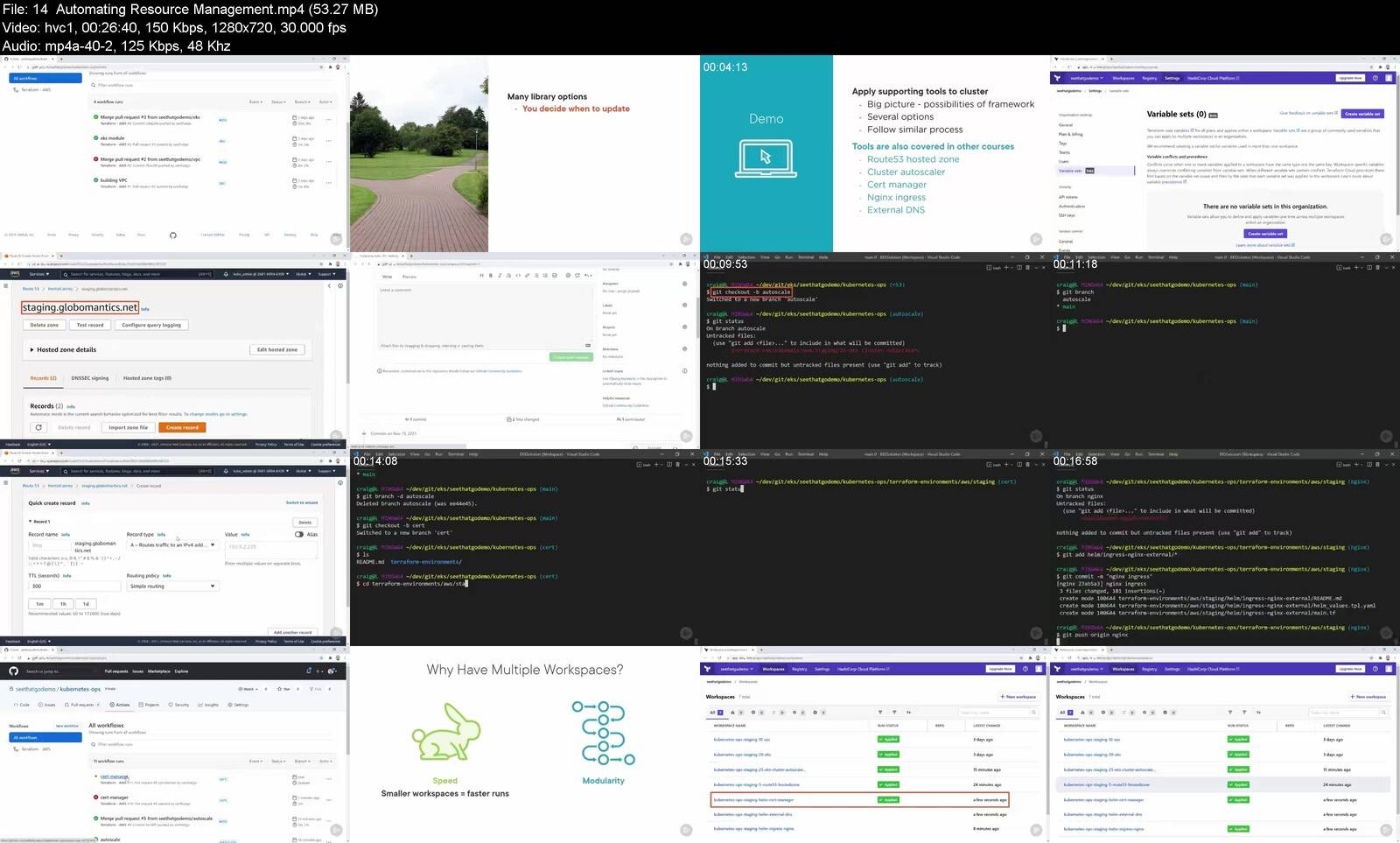
Task: Open the Watch dropdown on kubernetes-ops repo
Action: pos(249,689)
